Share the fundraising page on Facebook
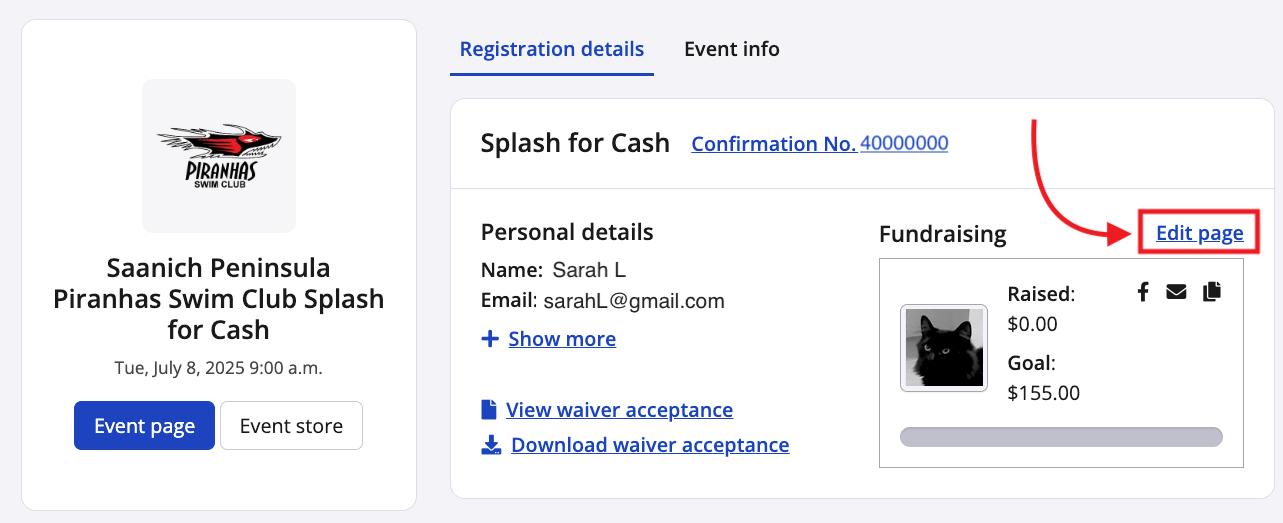Image resolution: width=1283 pixels, height=523 pixels. (1143, 292)
